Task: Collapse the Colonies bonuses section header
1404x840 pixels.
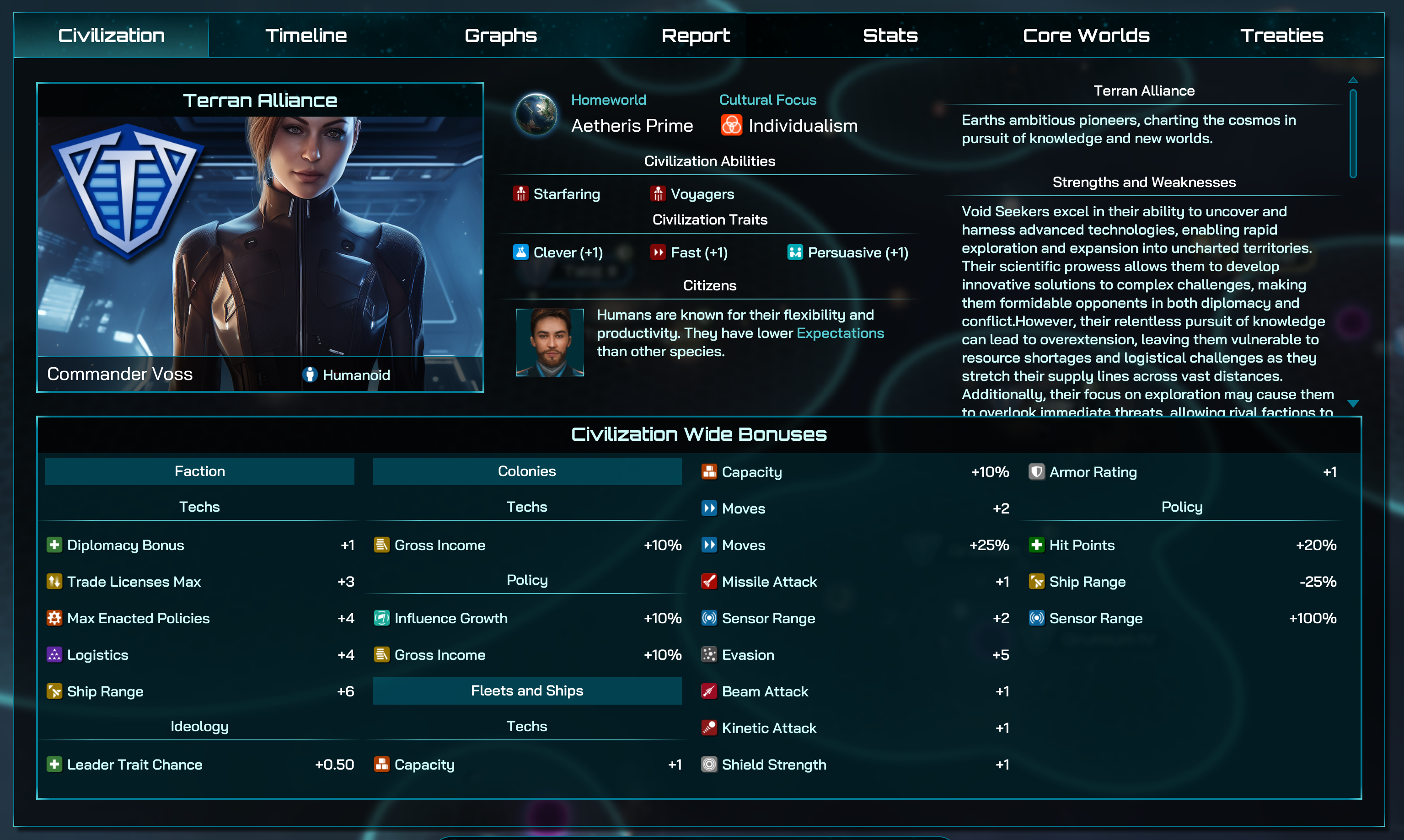Action: (x=527, y=471)
